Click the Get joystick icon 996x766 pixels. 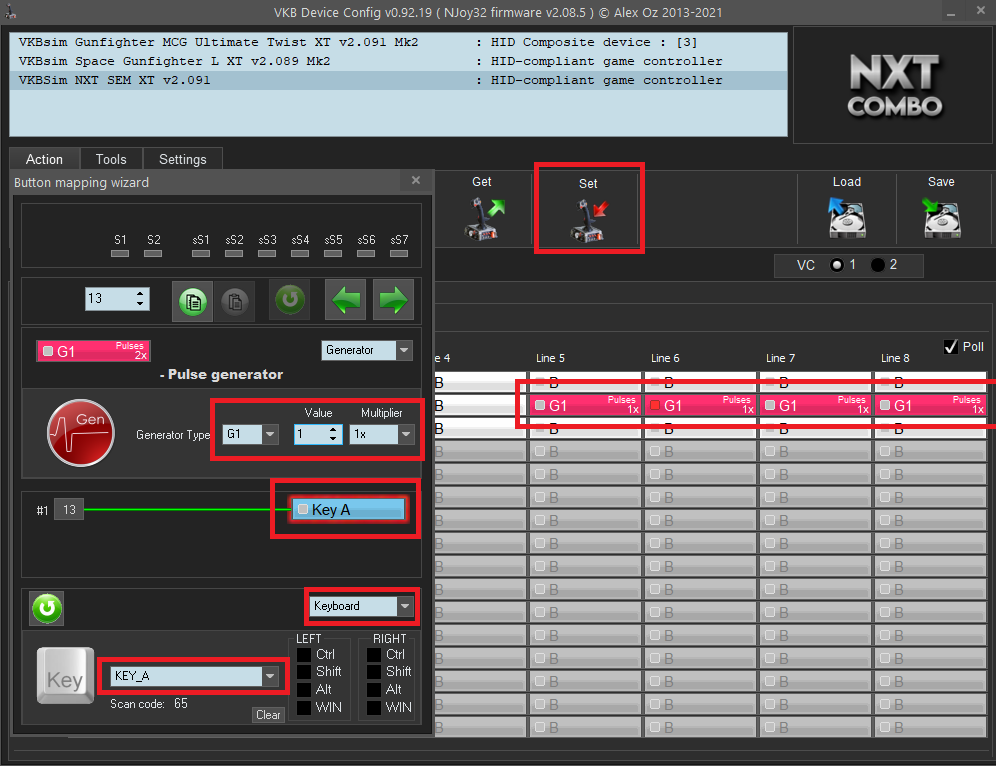pyautogui.click(x=483, y=217)
